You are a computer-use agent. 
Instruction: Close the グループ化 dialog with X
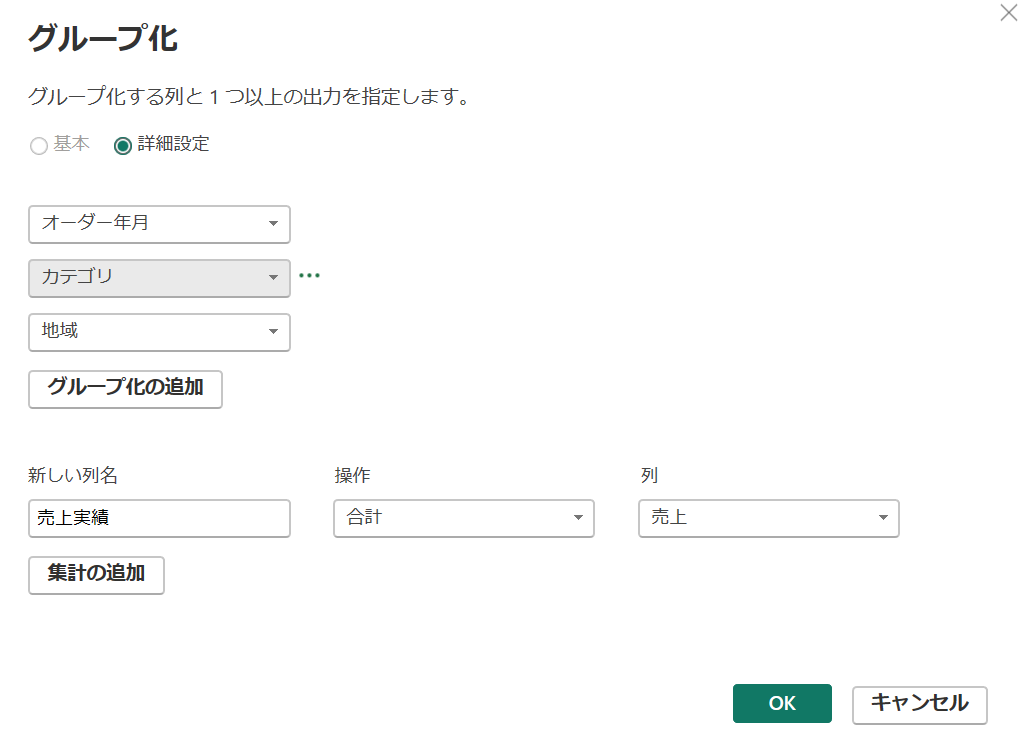pos(1008,14)
